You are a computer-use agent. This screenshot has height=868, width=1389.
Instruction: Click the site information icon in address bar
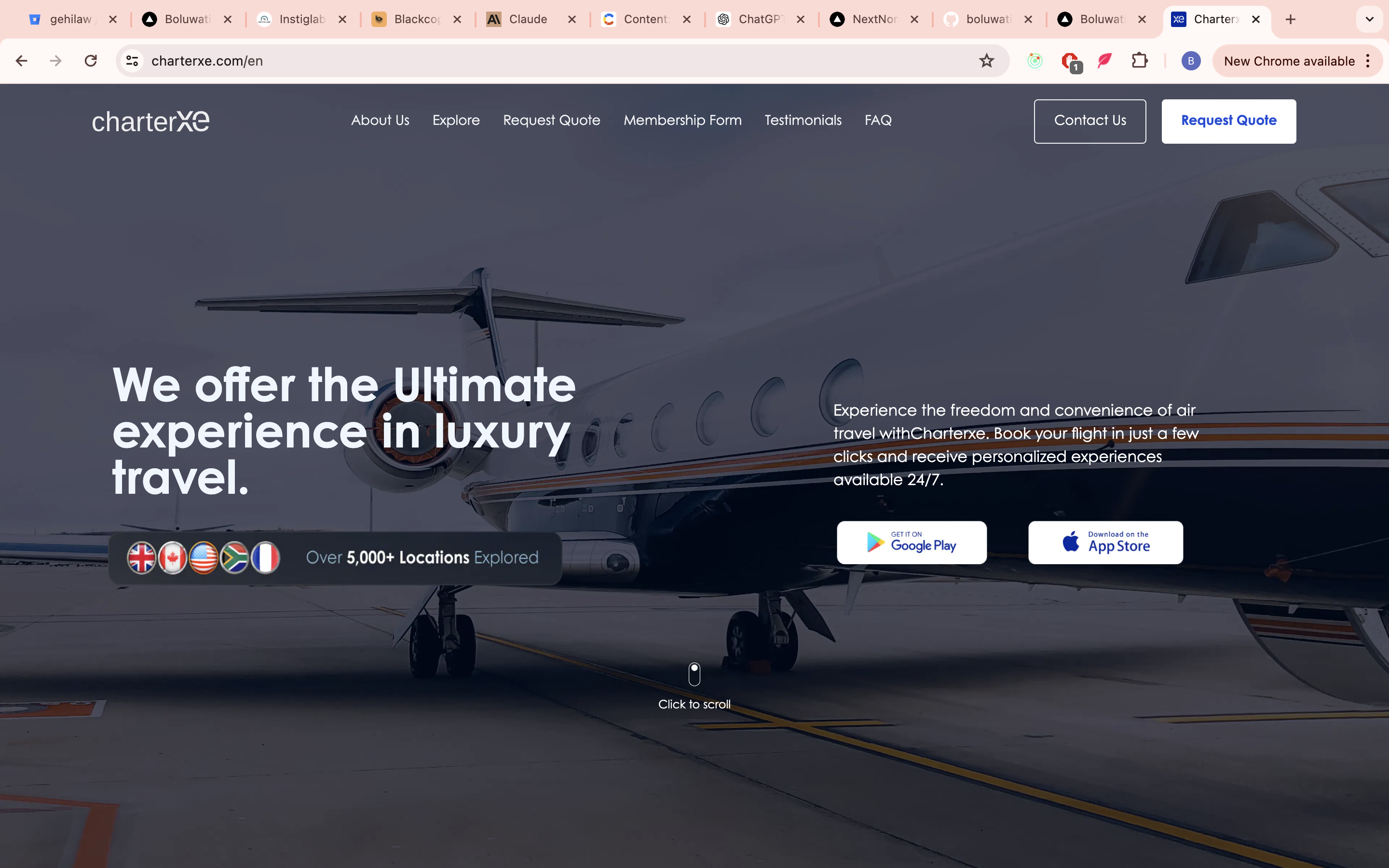(x=132, y=61)
